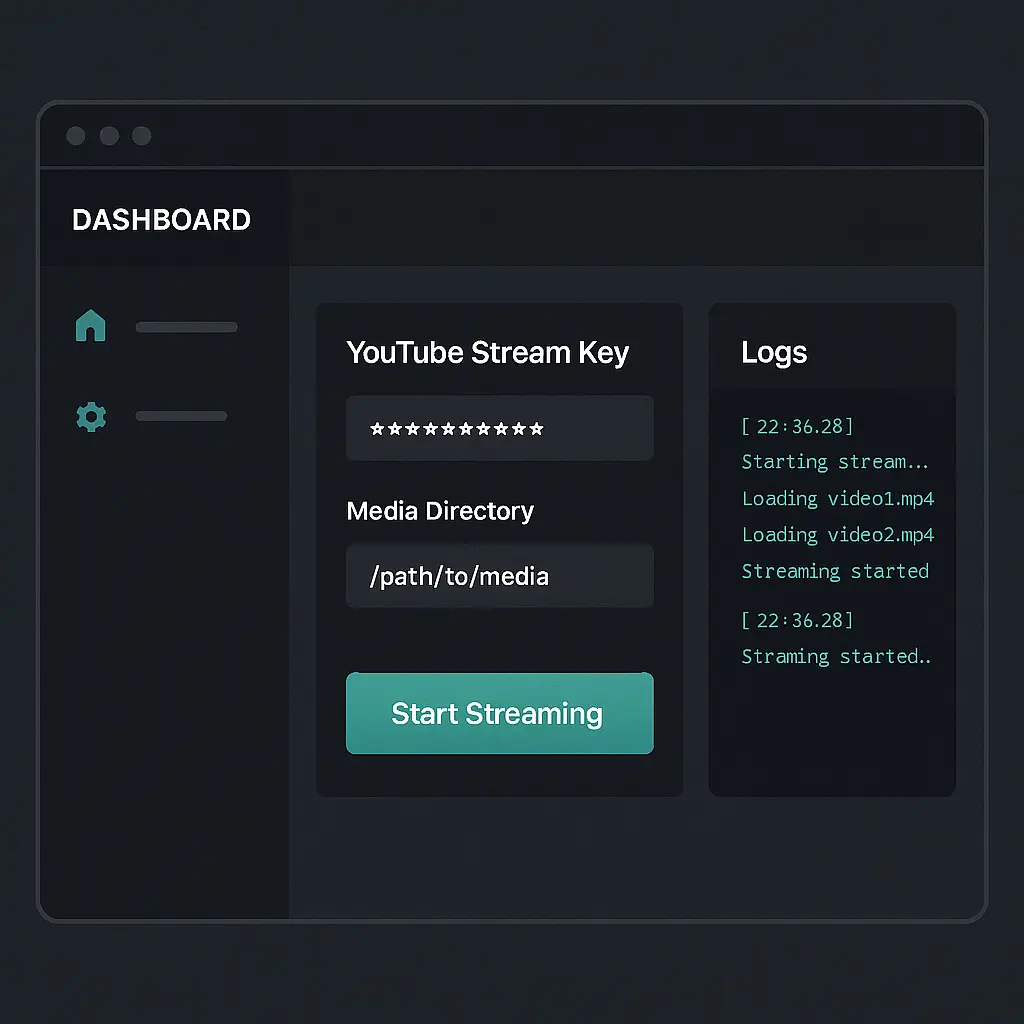Click the last "Straming started.." log line

(836, 657)
